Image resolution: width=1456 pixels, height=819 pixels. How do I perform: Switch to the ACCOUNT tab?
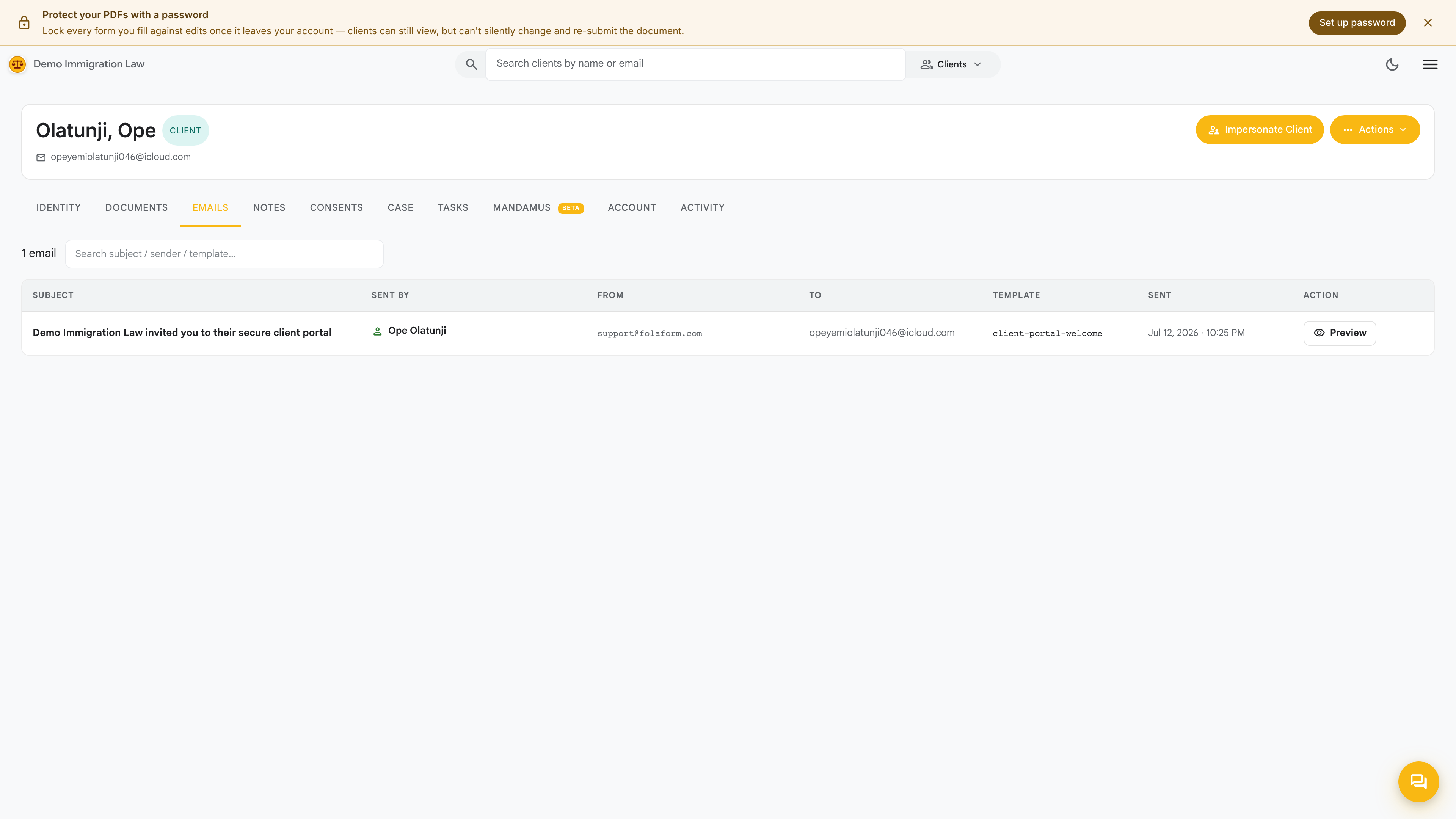pos(632,208)
